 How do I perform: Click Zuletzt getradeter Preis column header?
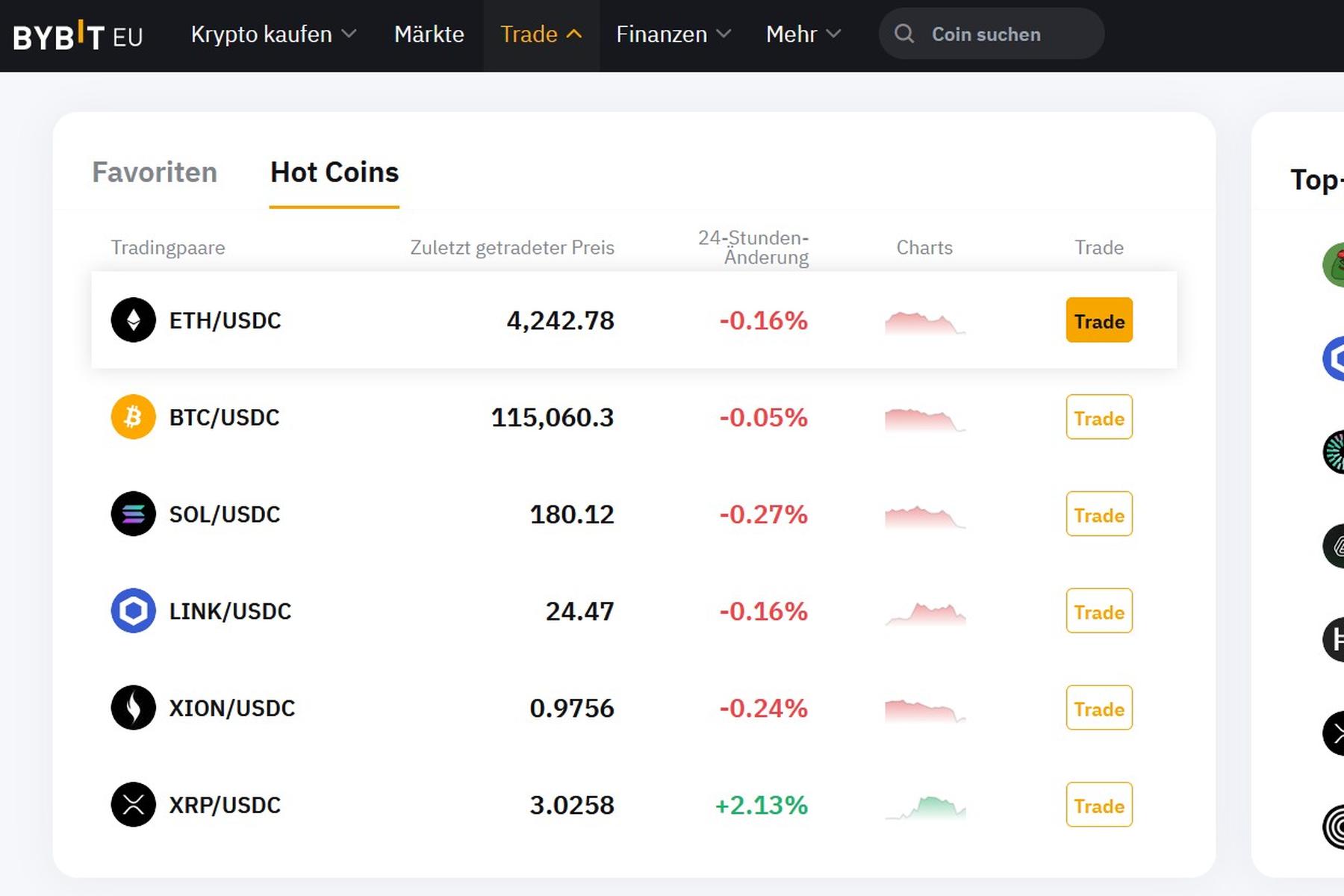(512, 248)
